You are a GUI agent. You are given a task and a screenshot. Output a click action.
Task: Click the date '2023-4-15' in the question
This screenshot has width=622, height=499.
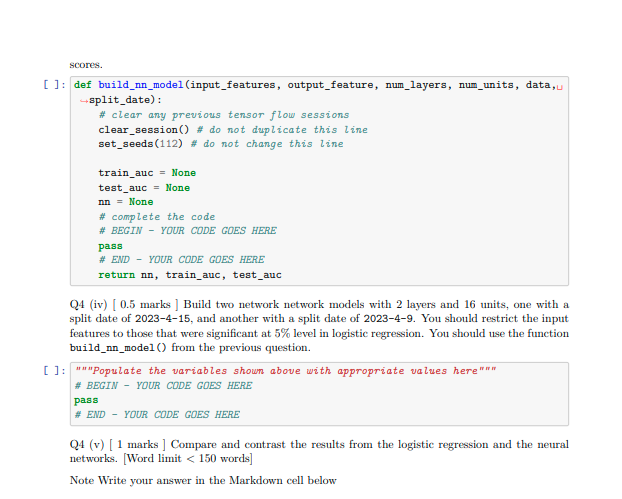(163, 319)
